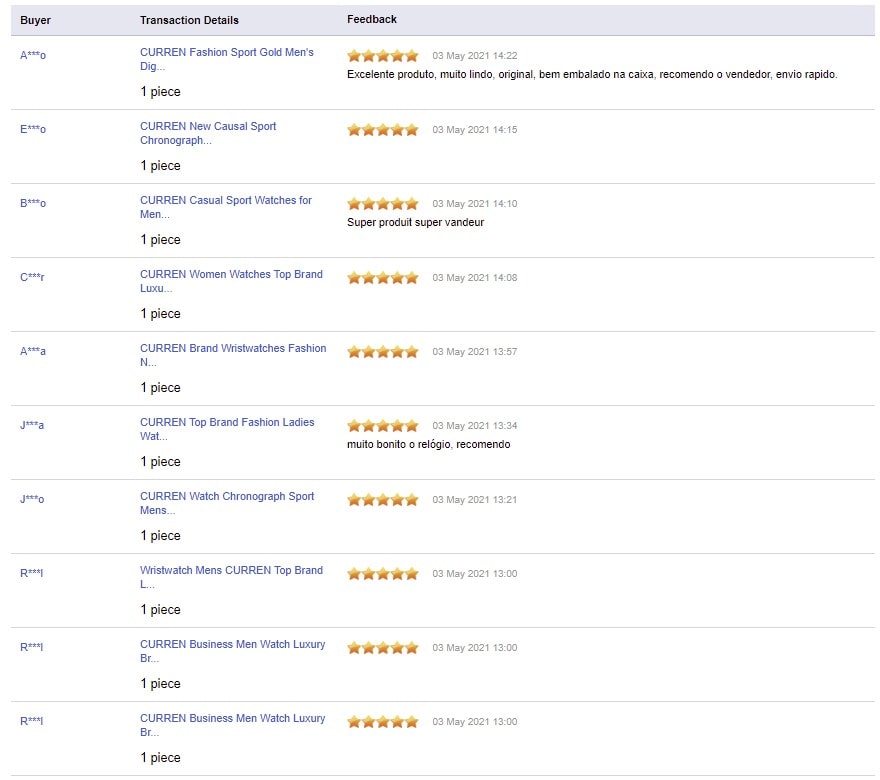Image resolution: width=880 pixels, height=780 pixels.
Task: Click star rating dated 03 May 14:15
Action: (x=383, y=130)
